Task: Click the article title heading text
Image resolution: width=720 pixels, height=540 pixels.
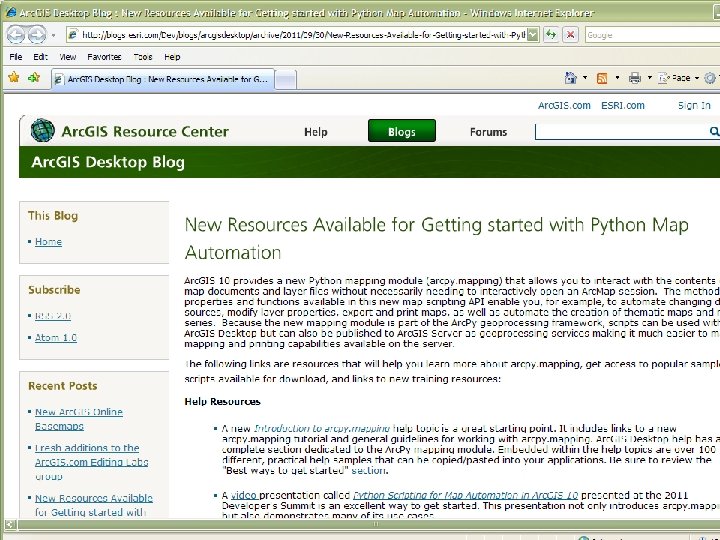Action: (x=436, y=239)
